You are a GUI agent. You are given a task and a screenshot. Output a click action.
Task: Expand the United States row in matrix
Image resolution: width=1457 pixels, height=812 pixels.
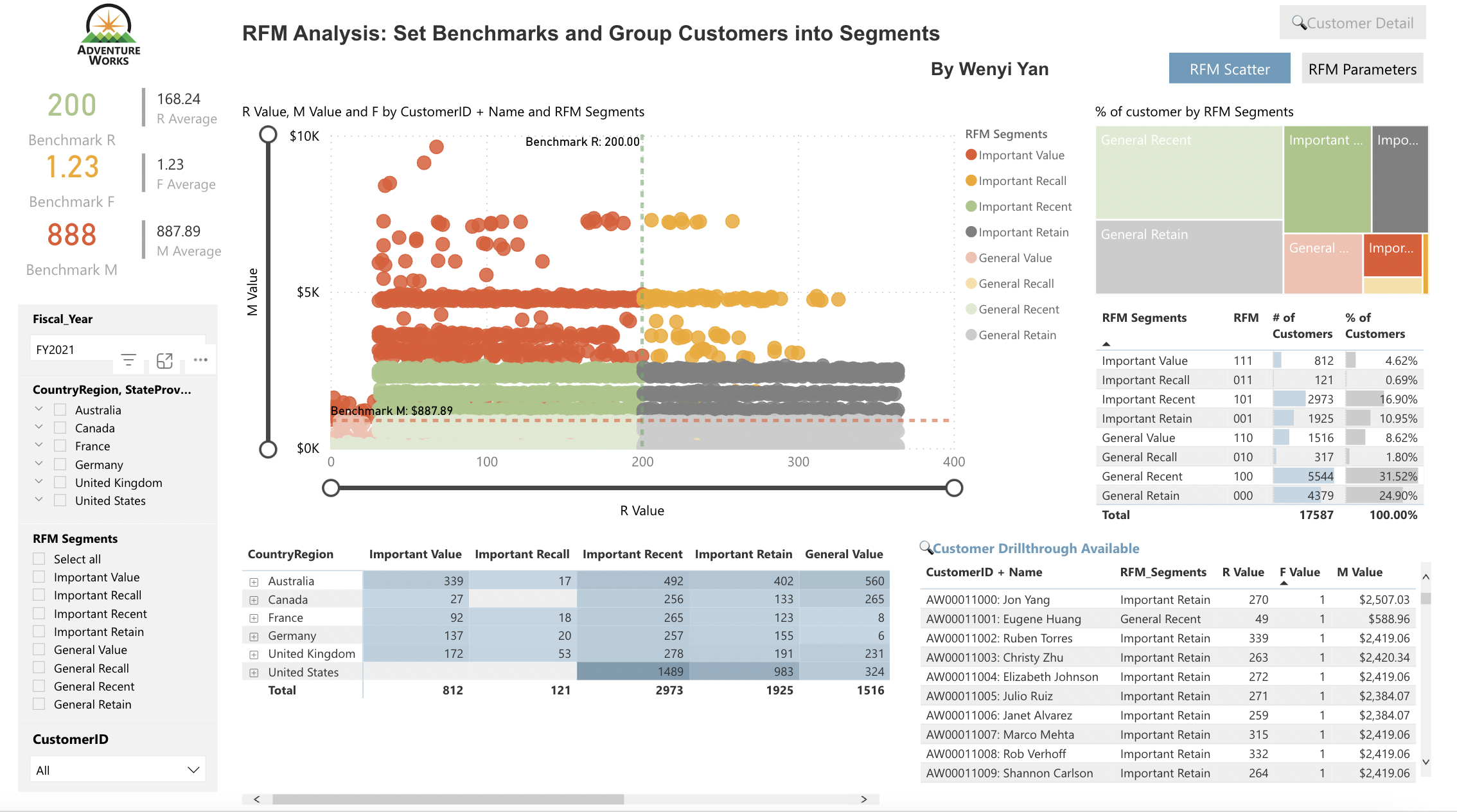(x=252, y=672)
